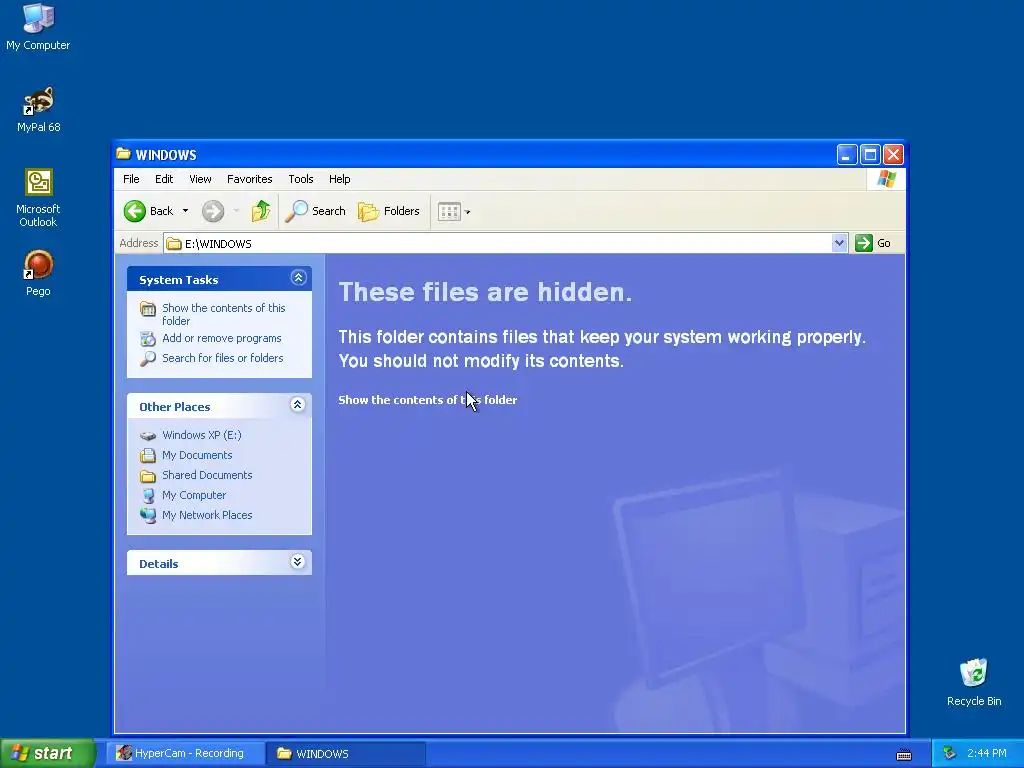Viewport: 1024px width, 768px height.
Task: Select the MyPal 68 desktop shortcut
Action: pos(38,109)
